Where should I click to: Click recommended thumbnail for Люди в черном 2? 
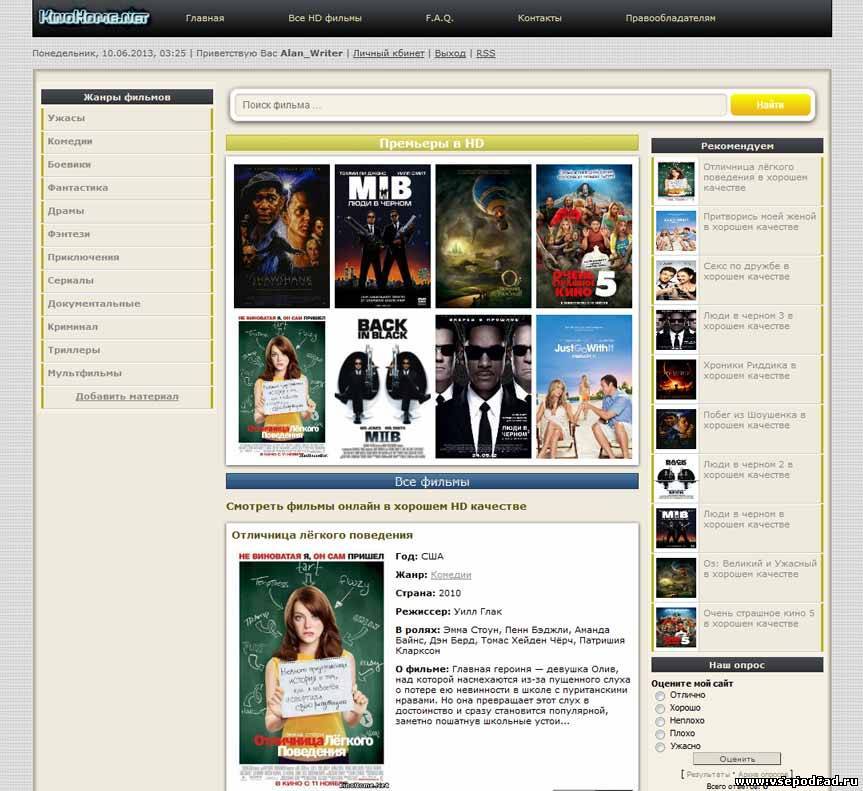(676, 478)
